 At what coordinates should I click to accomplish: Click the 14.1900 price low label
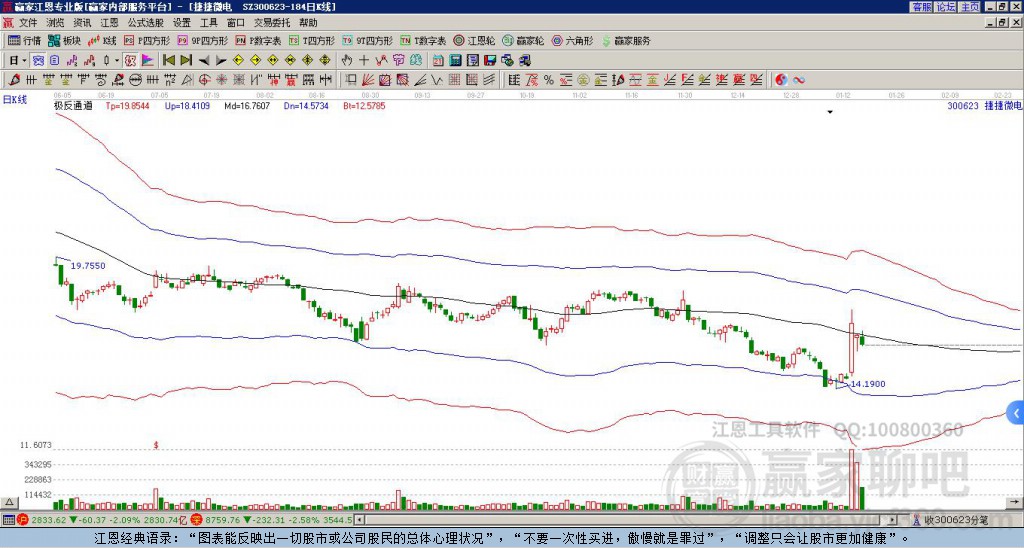[x=868, y=384]
